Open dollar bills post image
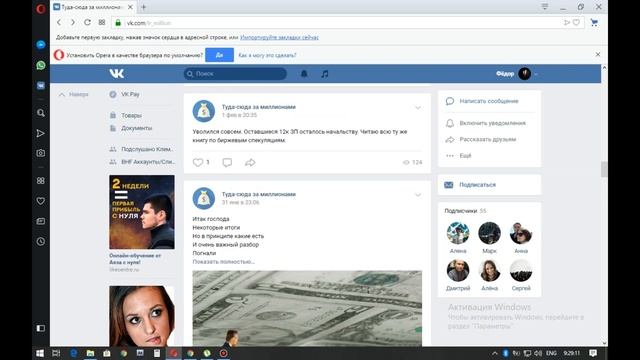This screenshot has width=640, height=360. (x=307, y=308)
